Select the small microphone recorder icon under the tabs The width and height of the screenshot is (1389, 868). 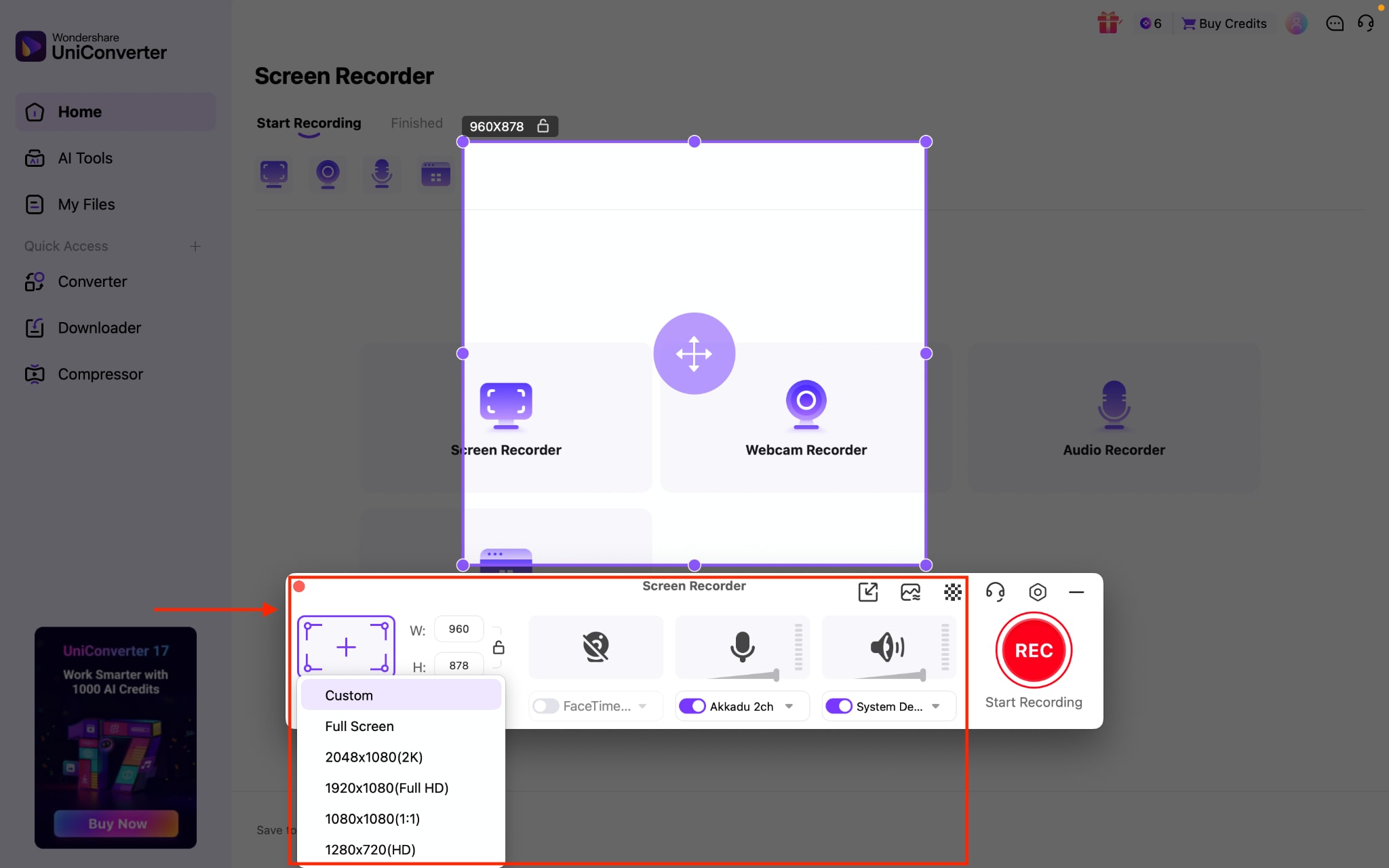coord(382,174)
